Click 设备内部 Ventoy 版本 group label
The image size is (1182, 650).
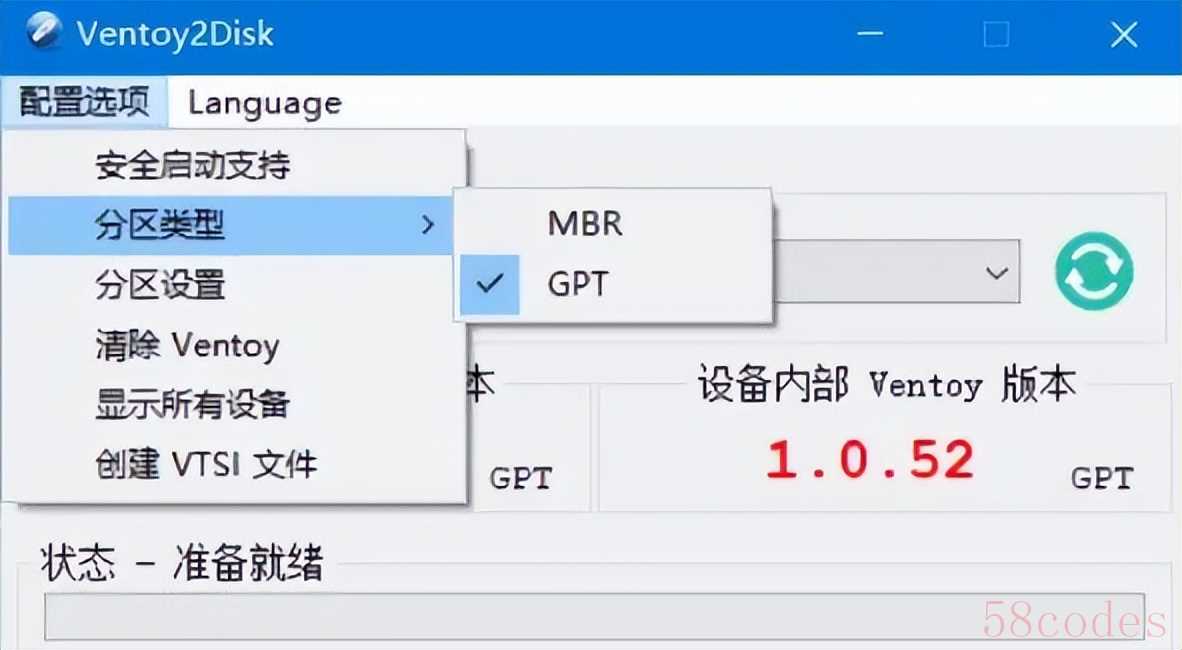pos(886,384)
